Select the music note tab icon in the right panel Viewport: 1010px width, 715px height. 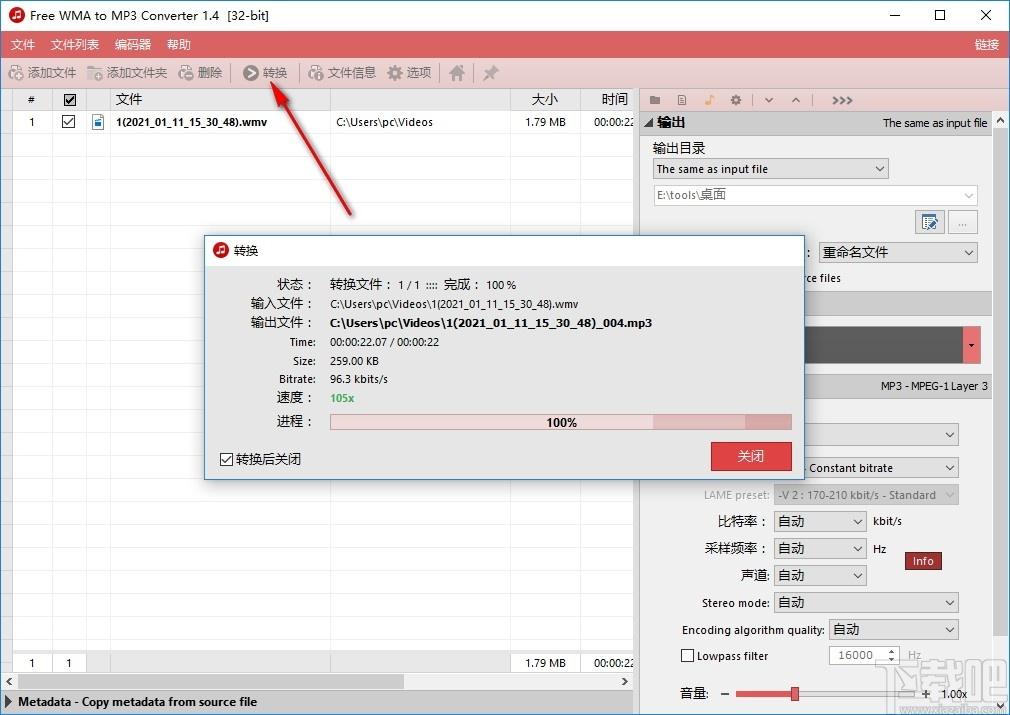tap(709, 100)
